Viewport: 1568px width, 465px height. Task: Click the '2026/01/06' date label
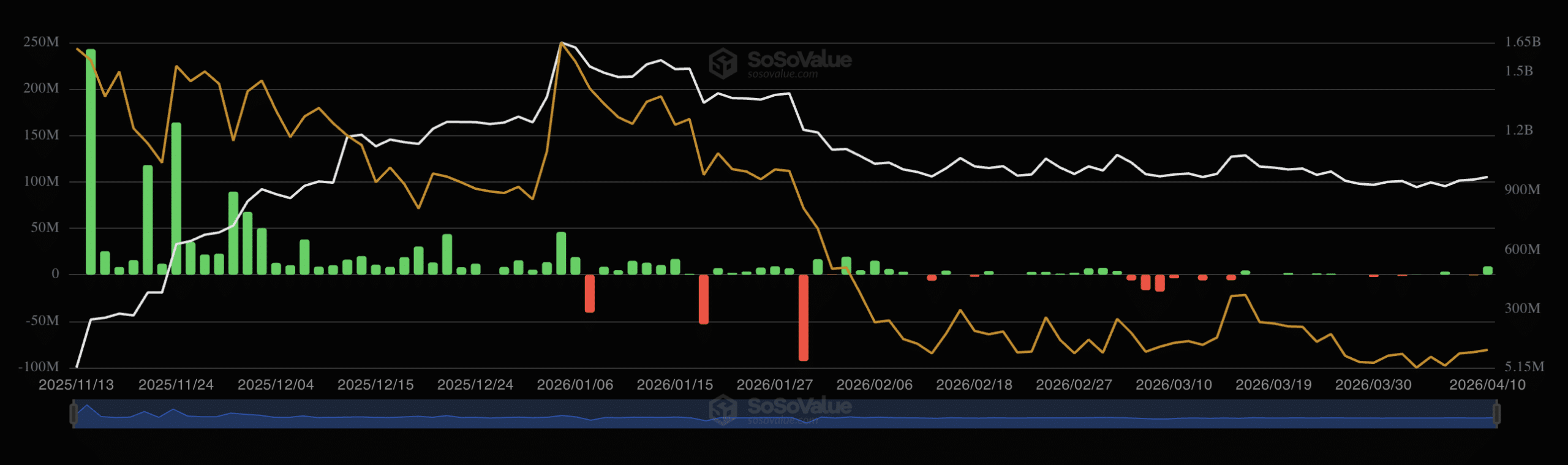(x=575, y=385)
